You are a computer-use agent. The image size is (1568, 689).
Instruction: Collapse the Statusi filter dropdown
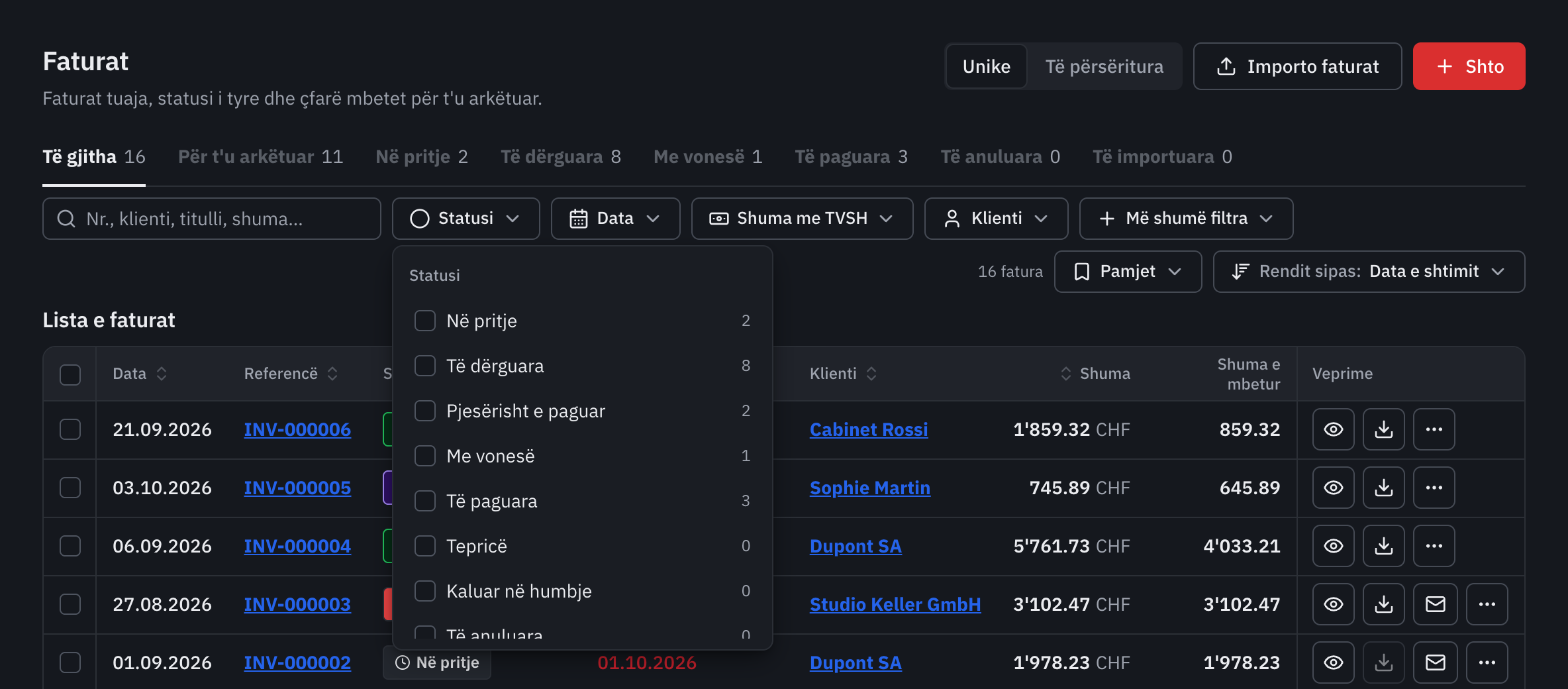(x=465, y=219)
